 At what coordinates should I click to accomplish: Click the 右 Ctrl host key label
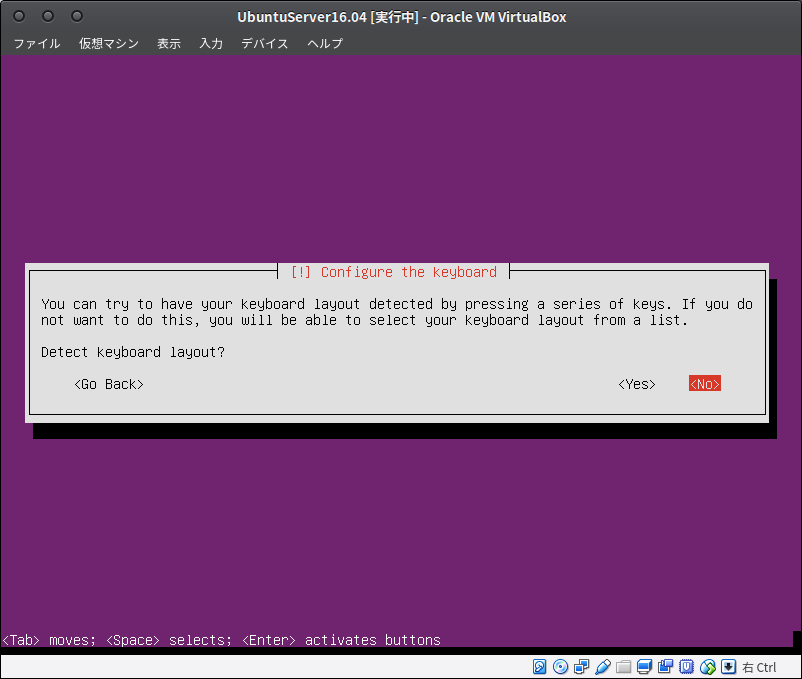760,667
